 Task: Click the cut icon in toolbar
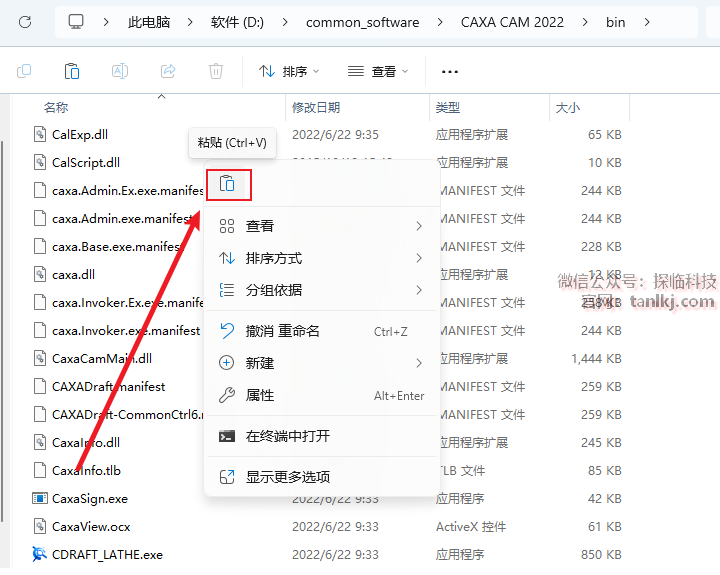[24, 71]
